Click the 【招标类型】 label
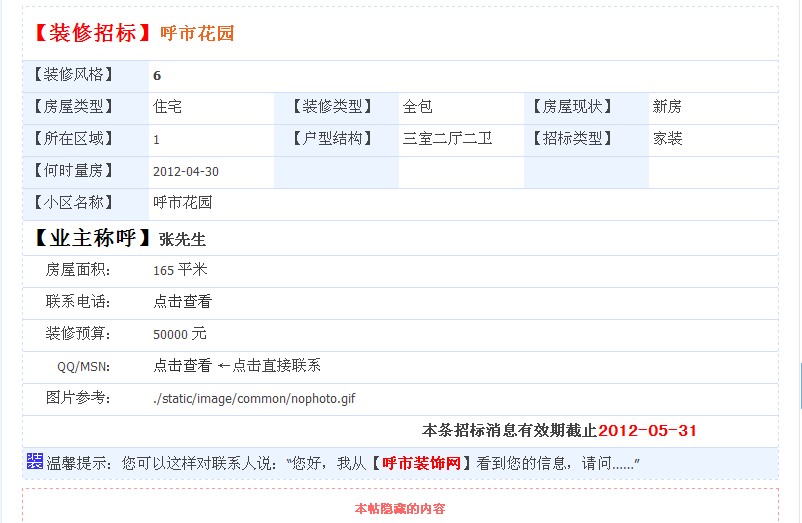The height and width of the screenshot is (523, 802). point(572,139)
